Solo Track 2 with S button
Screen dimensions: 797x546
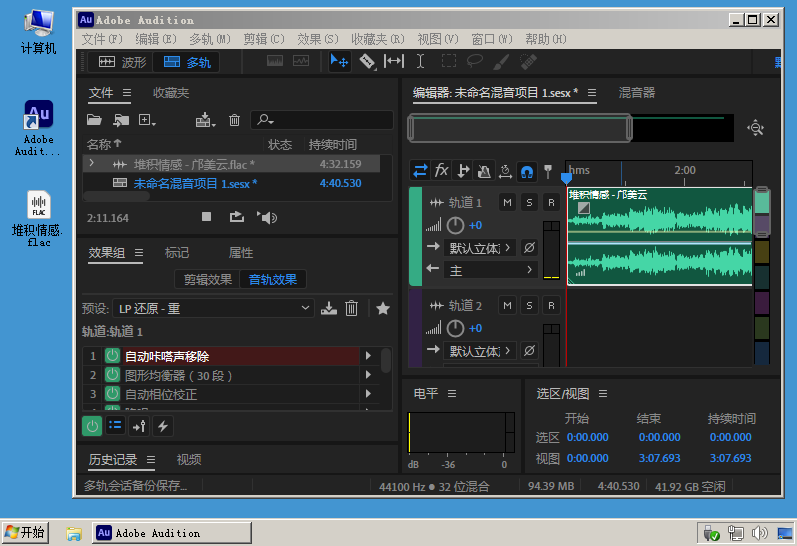click(x=529, y=305)
